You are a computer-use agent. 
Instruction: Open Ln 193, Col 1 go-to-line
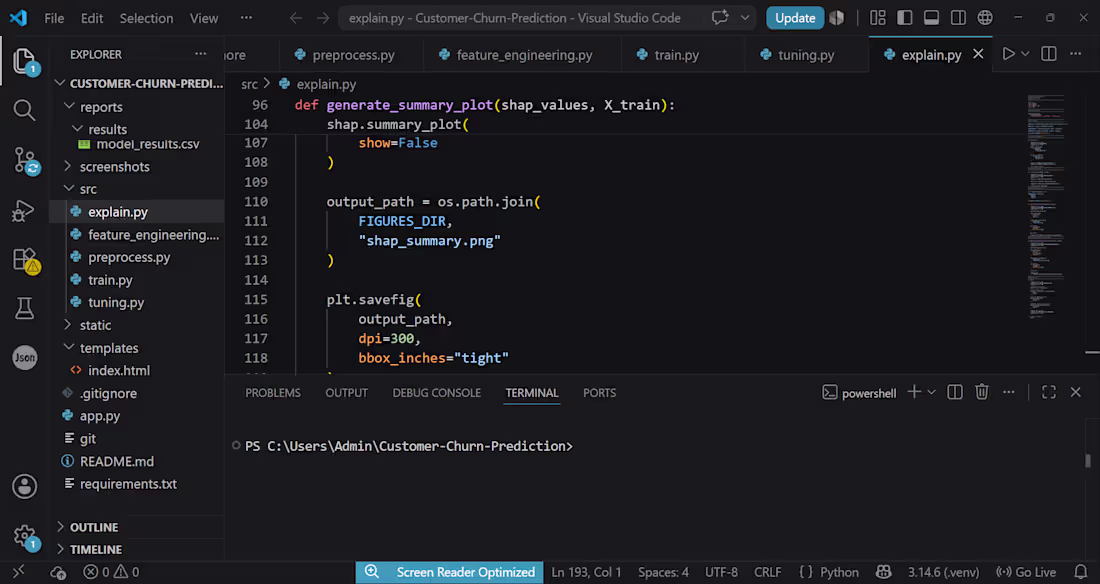(586, 572)
